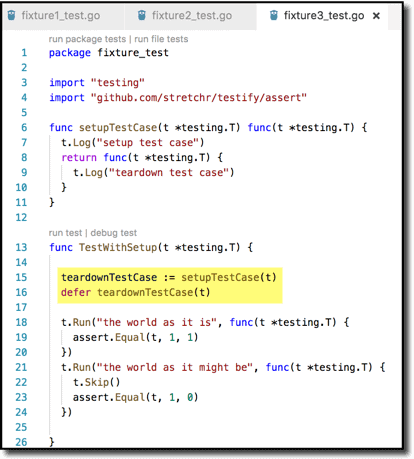This screenshot has height=459, width=414.
Task: Click the Go gopher icon on fixture3_test.go tab
Action: (x=274, y=15)
